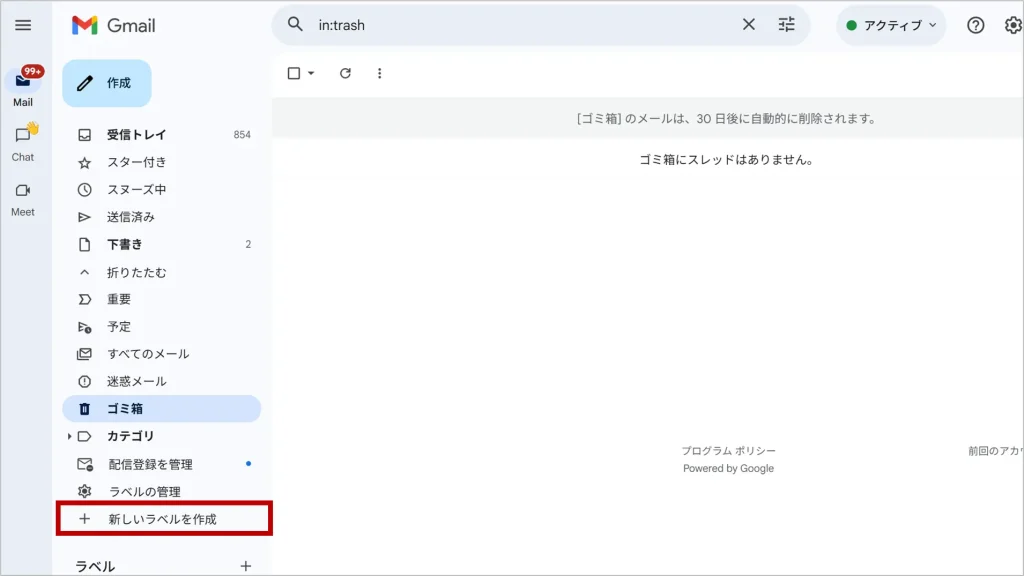The height and width of the screenshot is (576, 1024).
Task: Click in the search field showing in:trash
Action: (520, 25)
